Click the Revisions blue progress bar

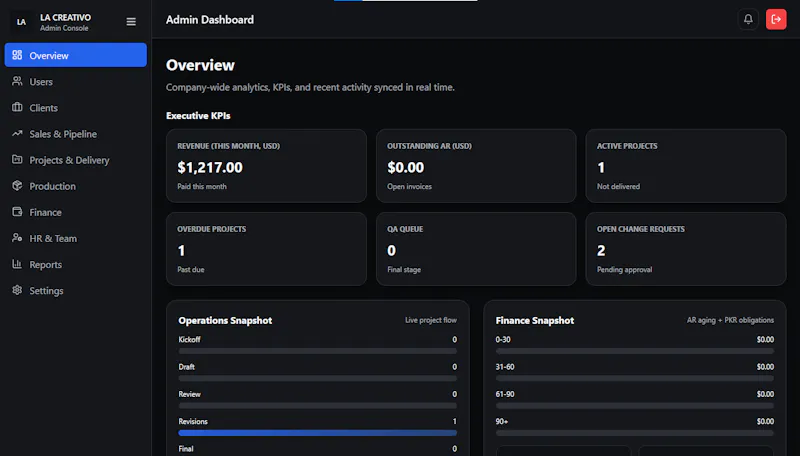coord(317,433)
